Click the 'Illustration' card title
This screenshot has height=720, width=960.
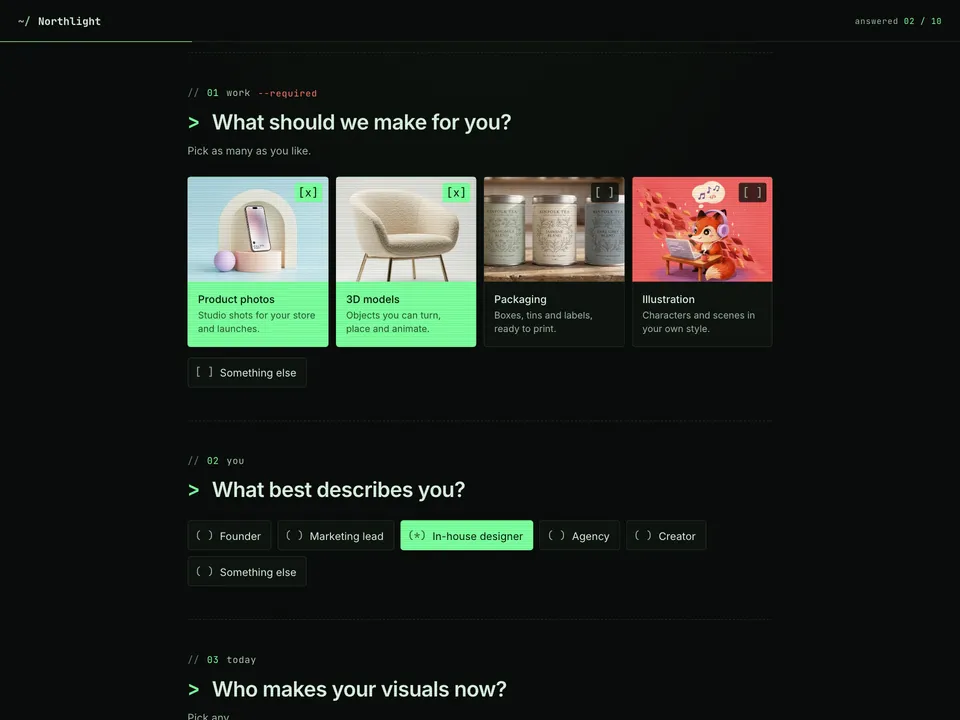pos(669,299)
